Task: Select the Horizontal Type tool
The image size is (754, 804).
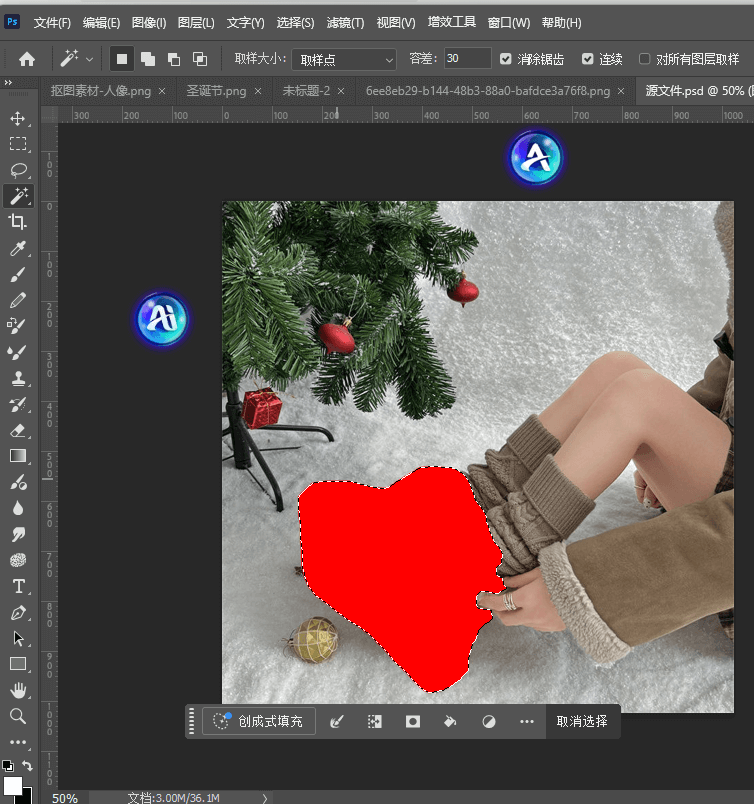Action: (x=18, y=586)
